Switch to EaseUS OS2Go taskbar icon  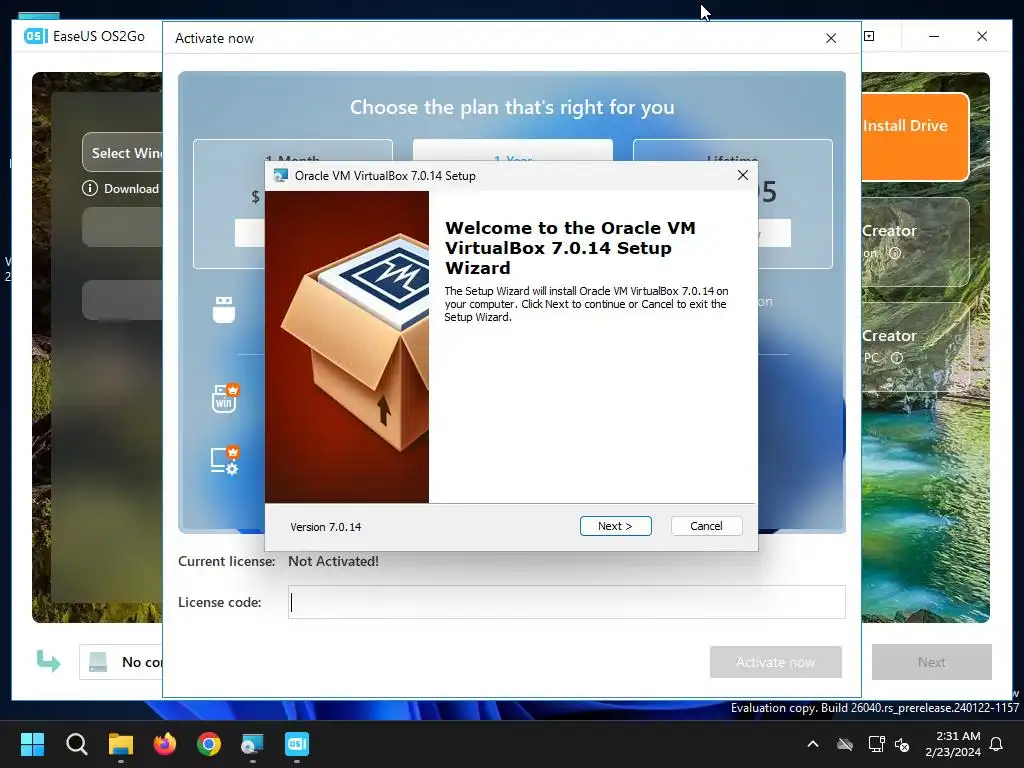(x=297, y=744)
